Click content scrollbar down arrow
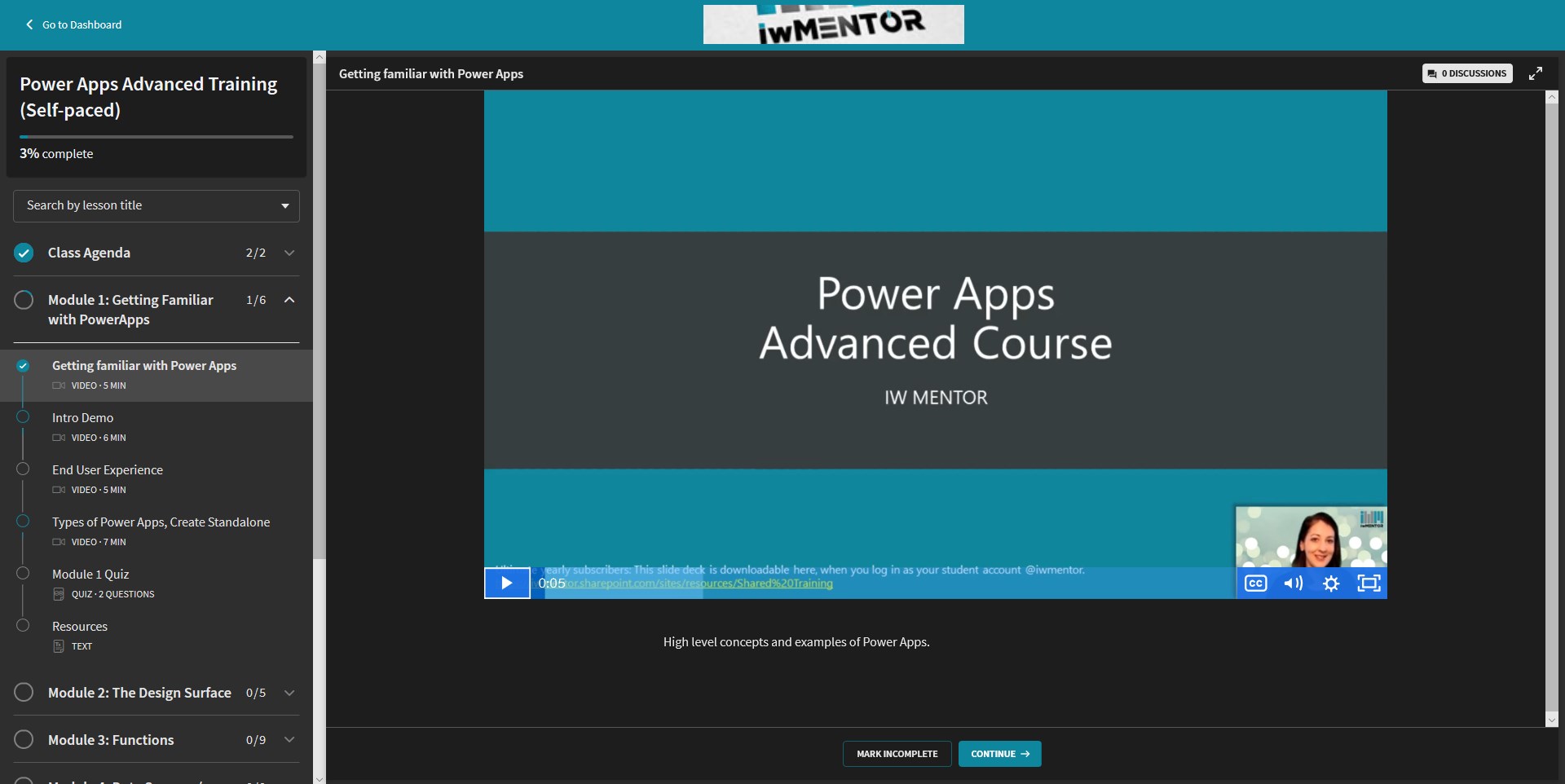This screenshot has width=1565, height=784. (x=1552, y=720)
